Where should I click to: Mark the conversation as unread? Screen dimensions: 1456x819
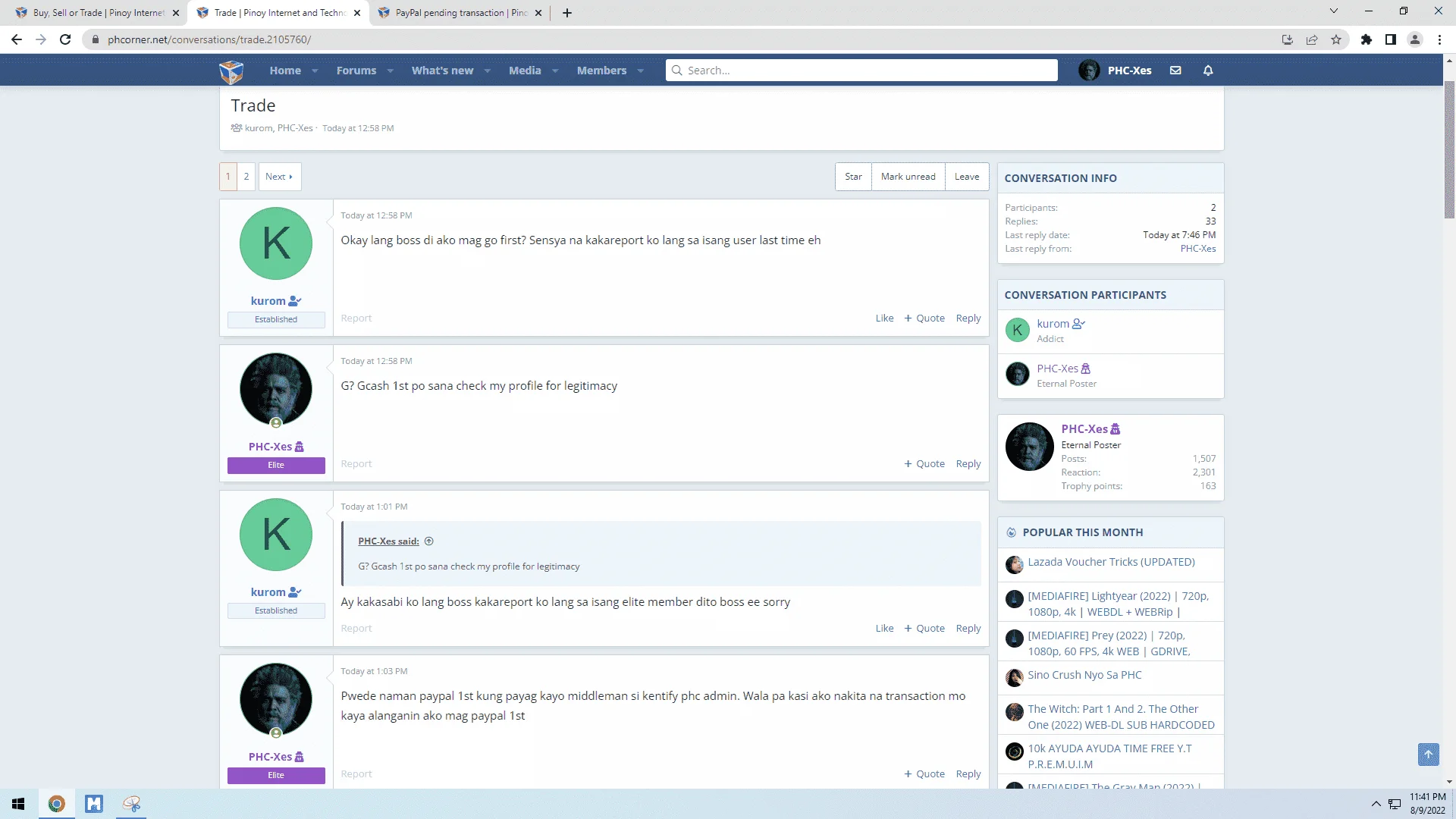(x=908, y=177)
